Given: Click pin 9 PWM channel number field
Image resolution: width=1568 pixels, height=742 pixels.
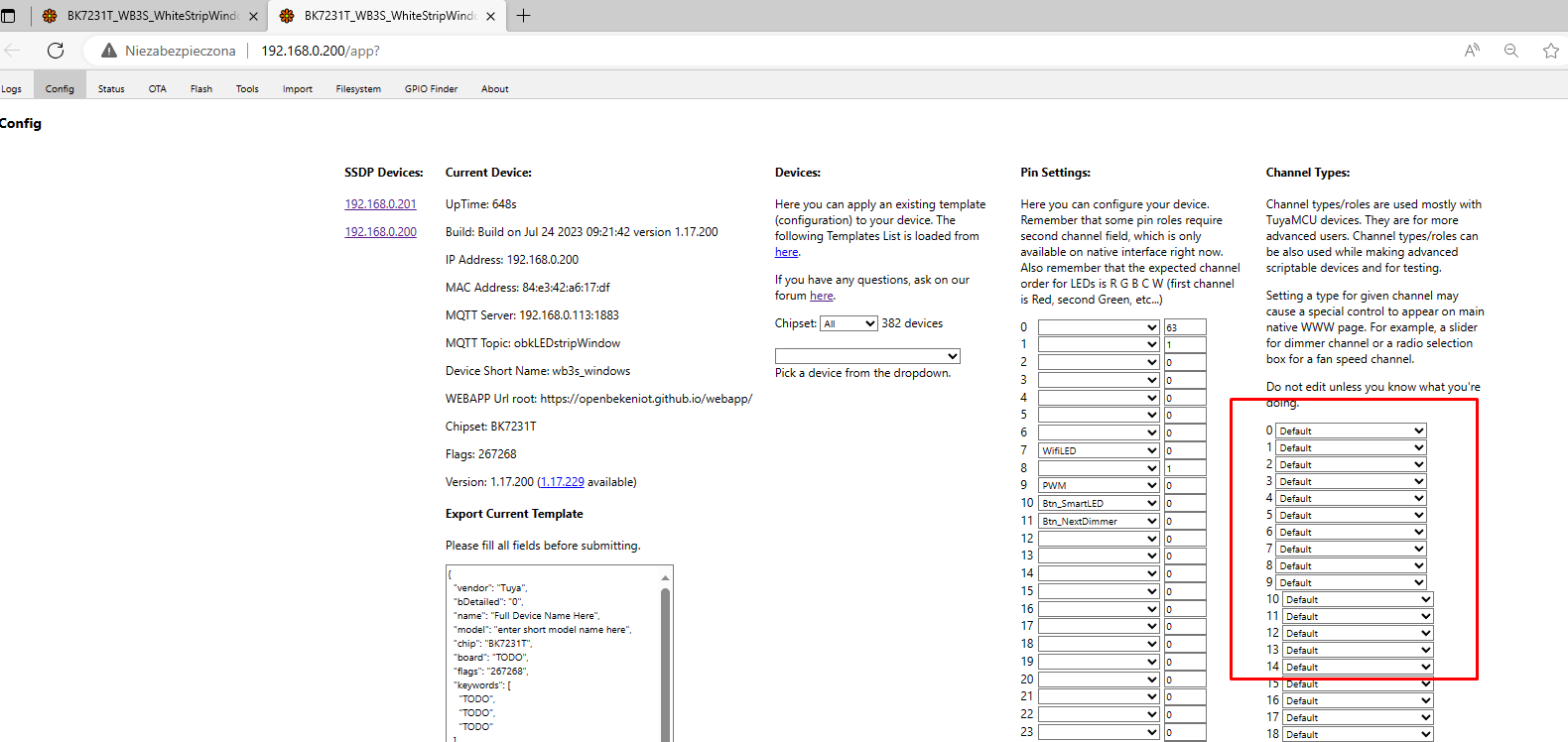Looking at the screenshot, I should click(1185, 486).
